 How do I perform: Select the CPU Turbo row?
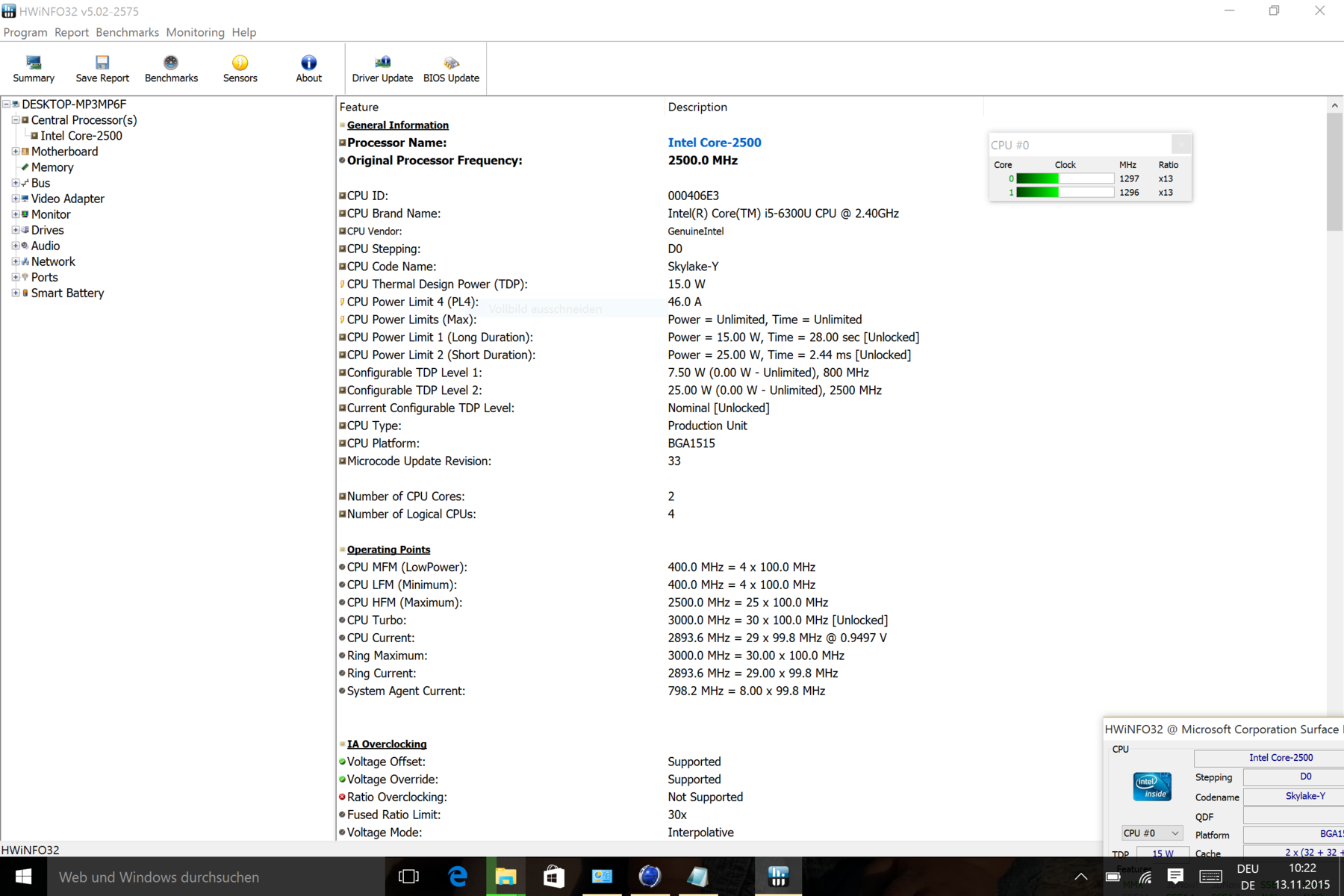(659, 620)
